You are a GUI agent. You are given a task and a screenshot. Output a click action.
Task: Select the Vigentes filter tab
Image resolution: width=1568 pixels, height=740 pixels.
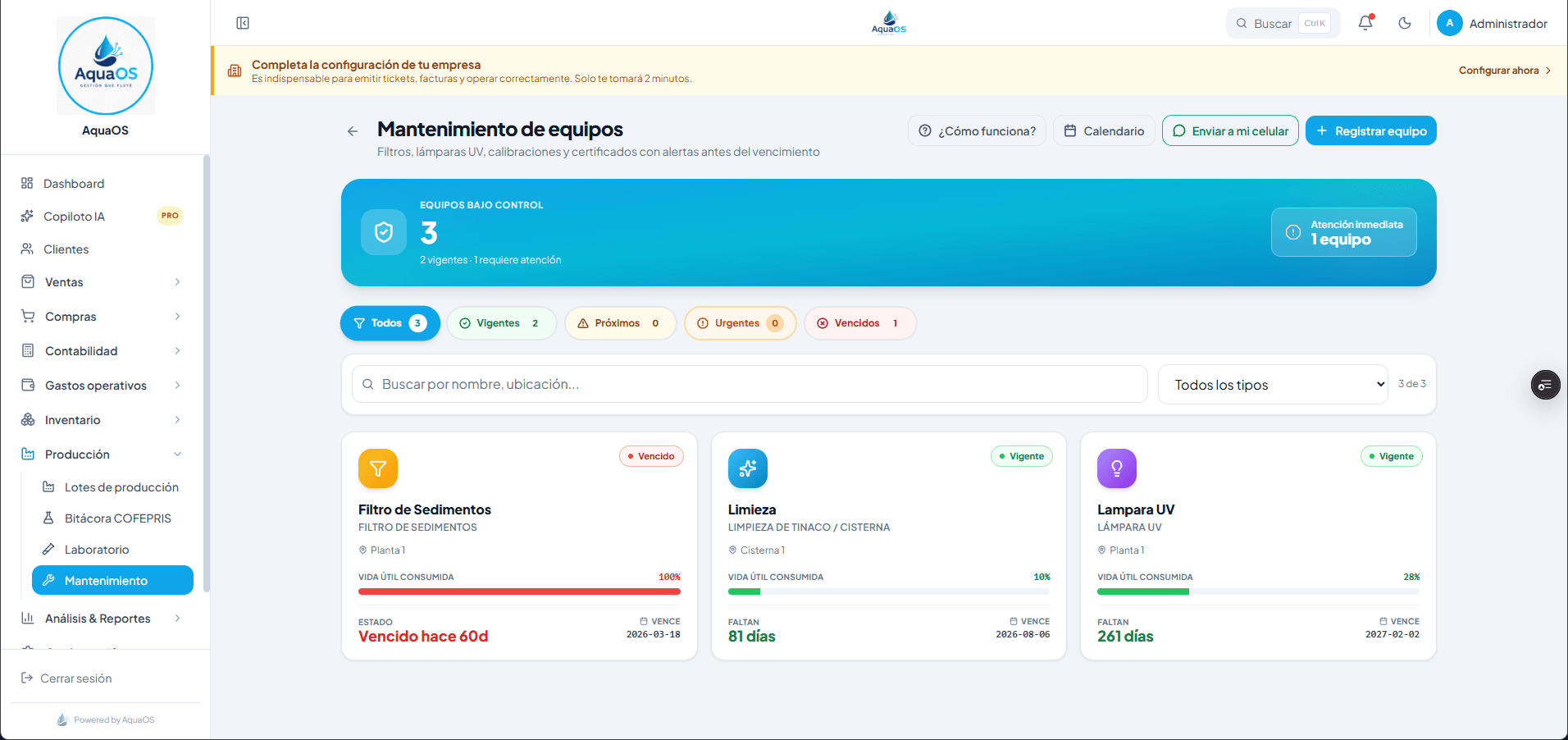click(x=502, y=323)
